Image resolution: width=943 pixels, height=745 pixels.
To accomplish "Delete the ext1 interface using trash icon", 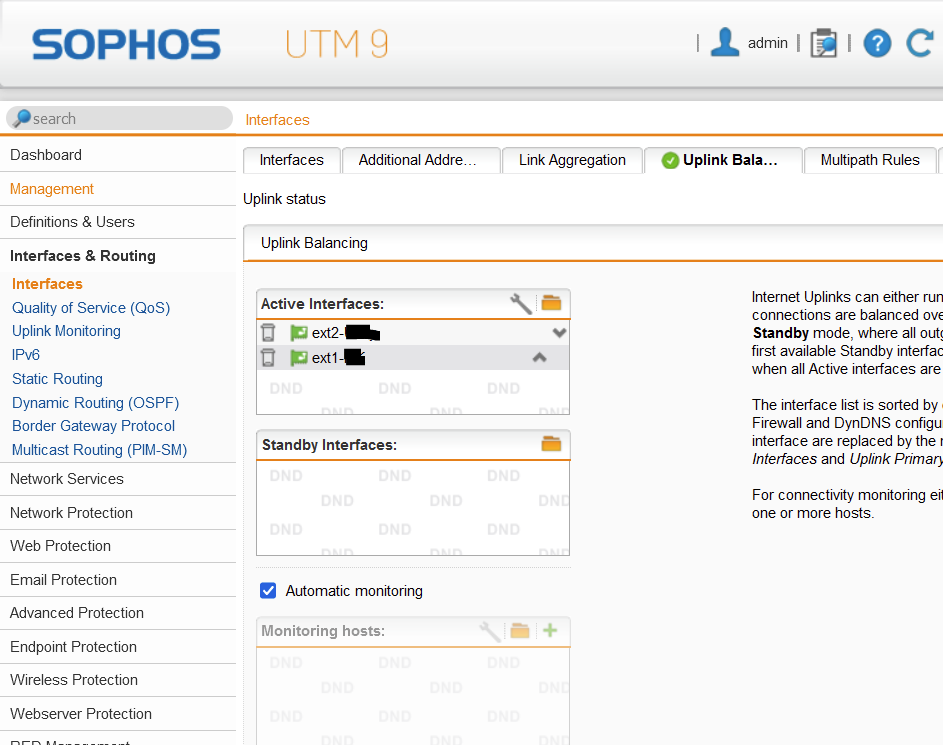I will click(x=268, y=357).
